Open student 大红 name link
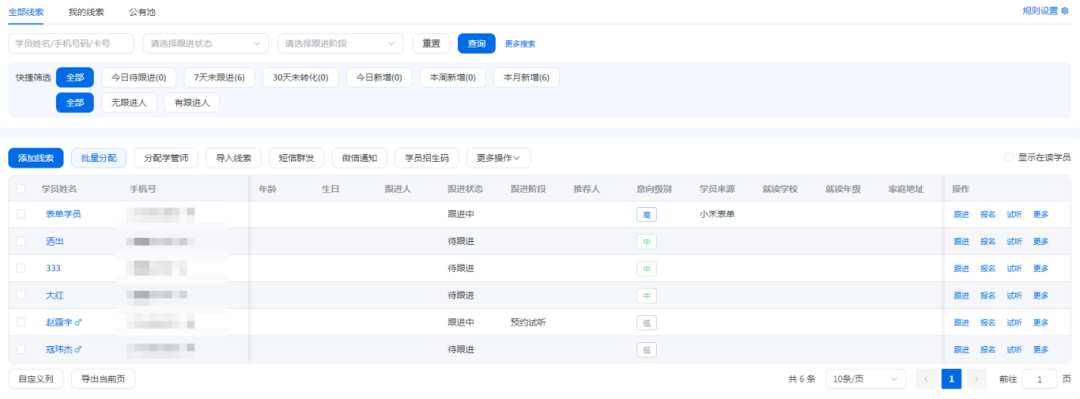Image resolution: width=1080 pixels, height=399 pixels. 55,296
